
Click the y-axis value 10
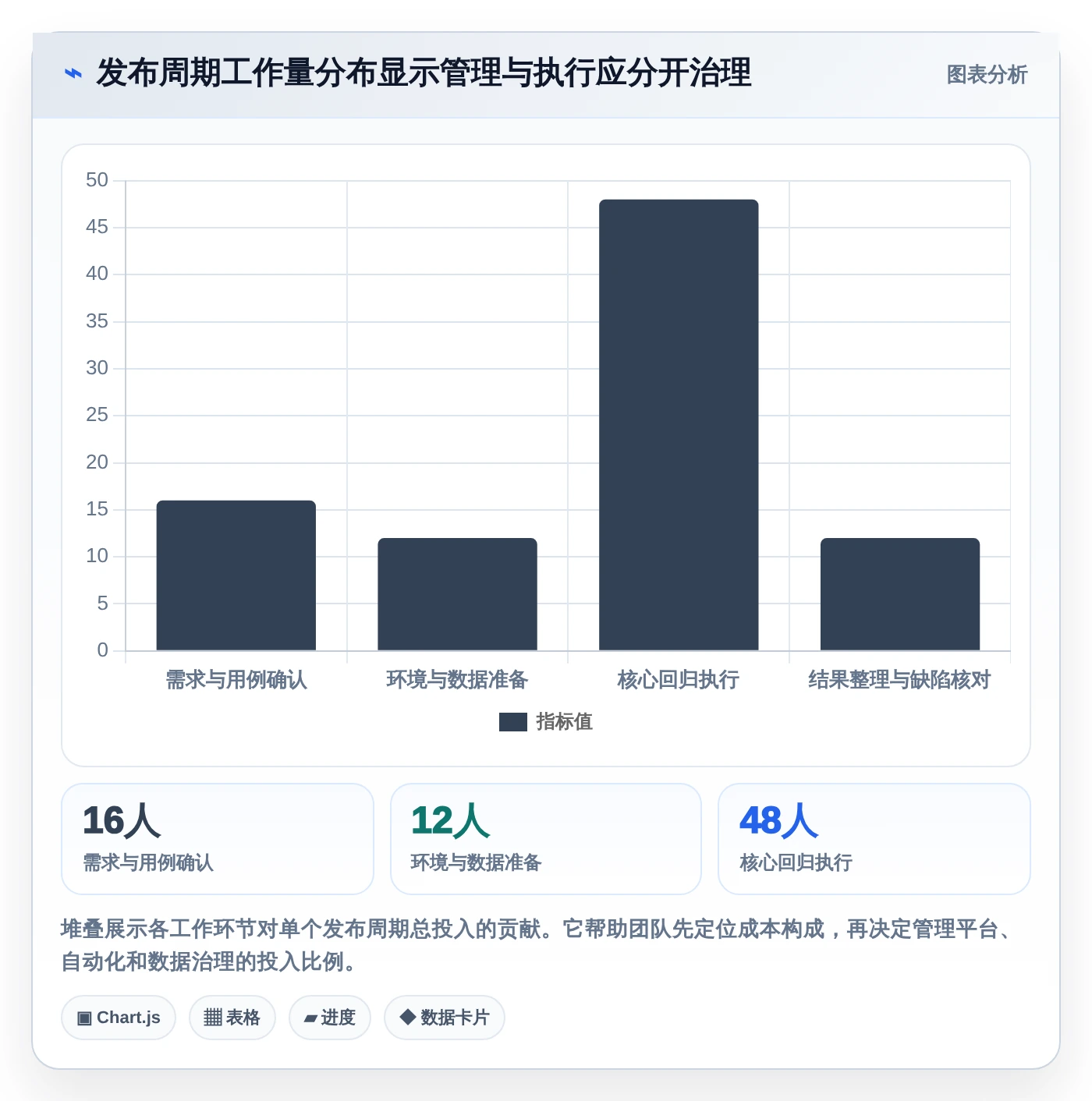pyautogui.click(x=97, y=556)
